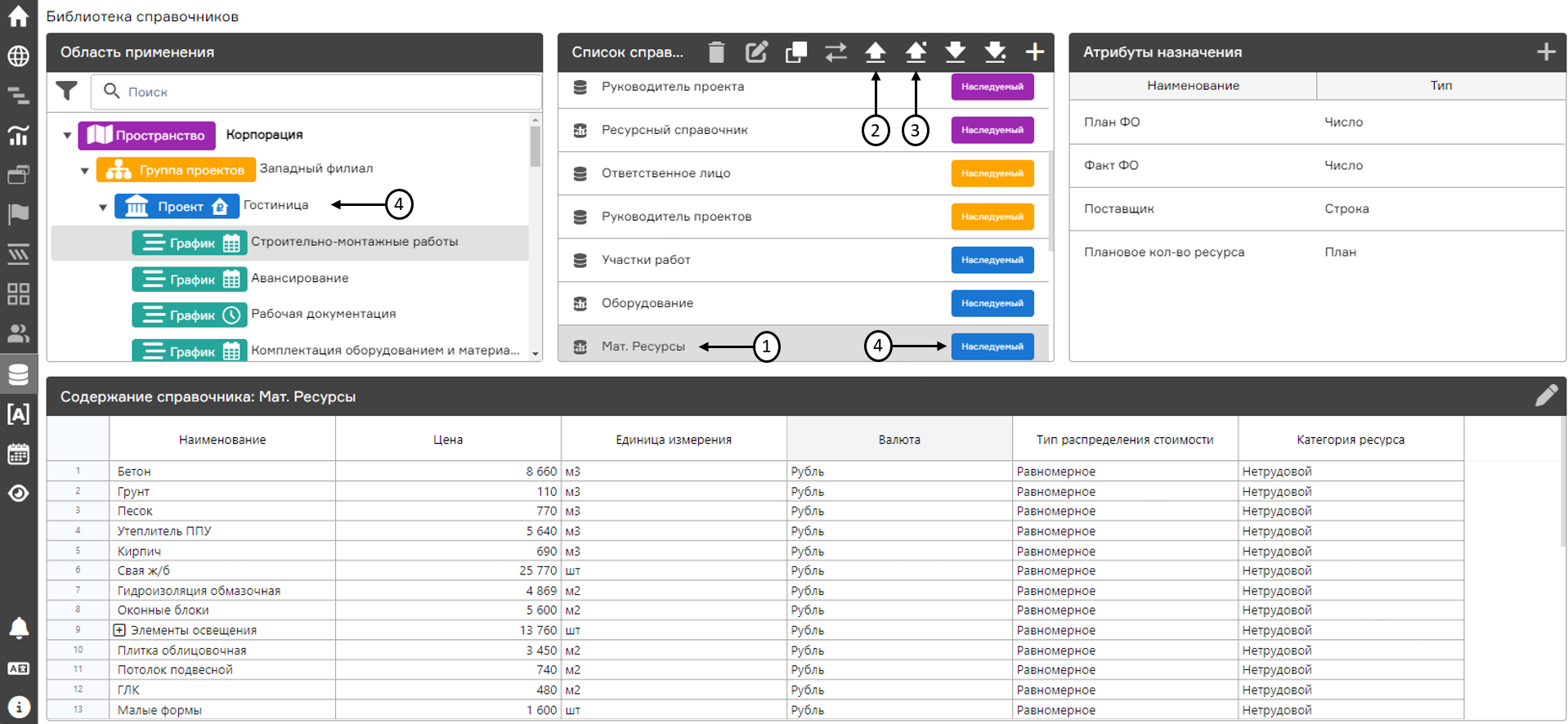This screenshot has width=1568, height=724.
Task: Select the Поставщик attribute row
Action: [x=1317, y=209]
